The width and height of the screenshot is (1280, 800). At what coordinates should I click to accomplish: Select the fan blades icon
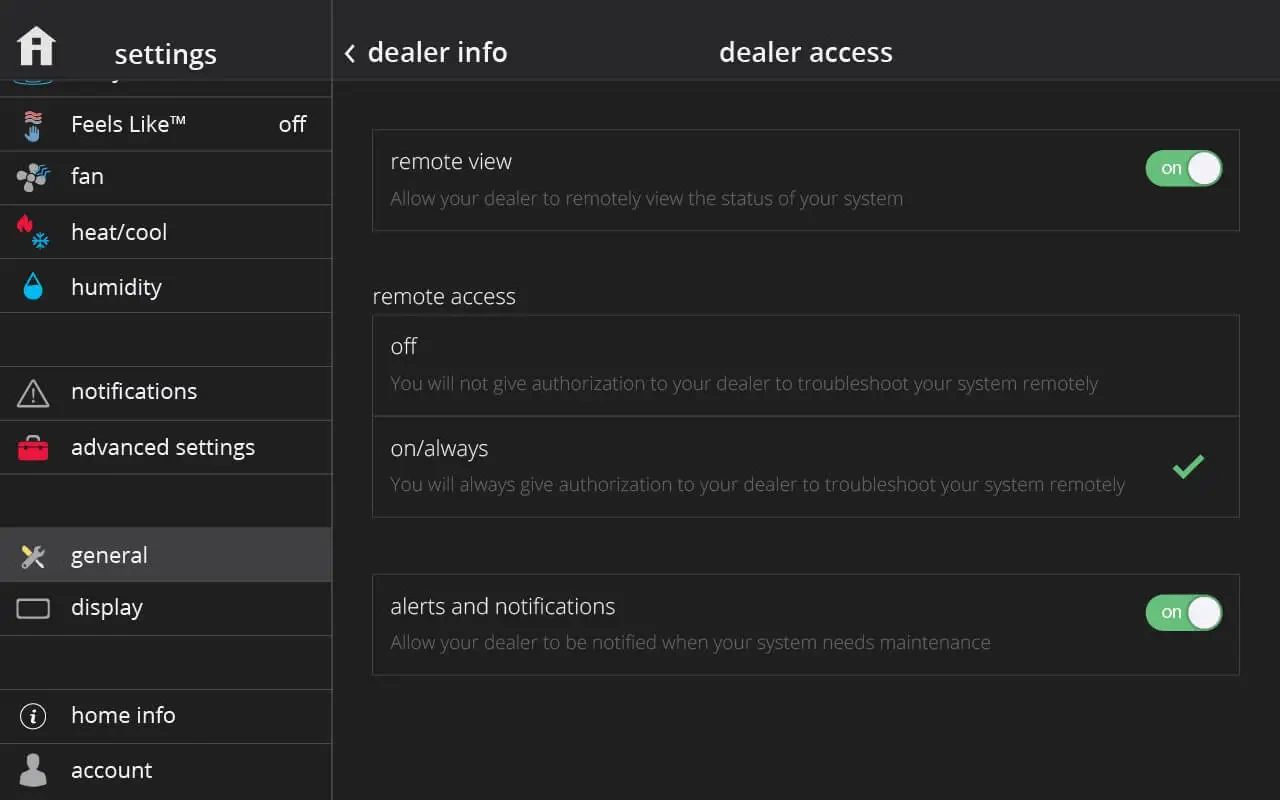point(33,178)
